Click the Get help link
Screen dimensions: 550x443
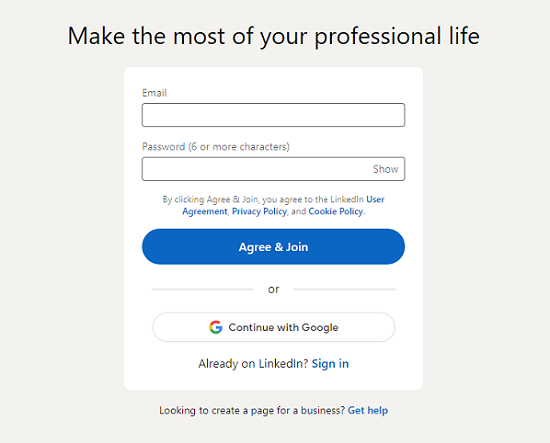click(368, 410)
